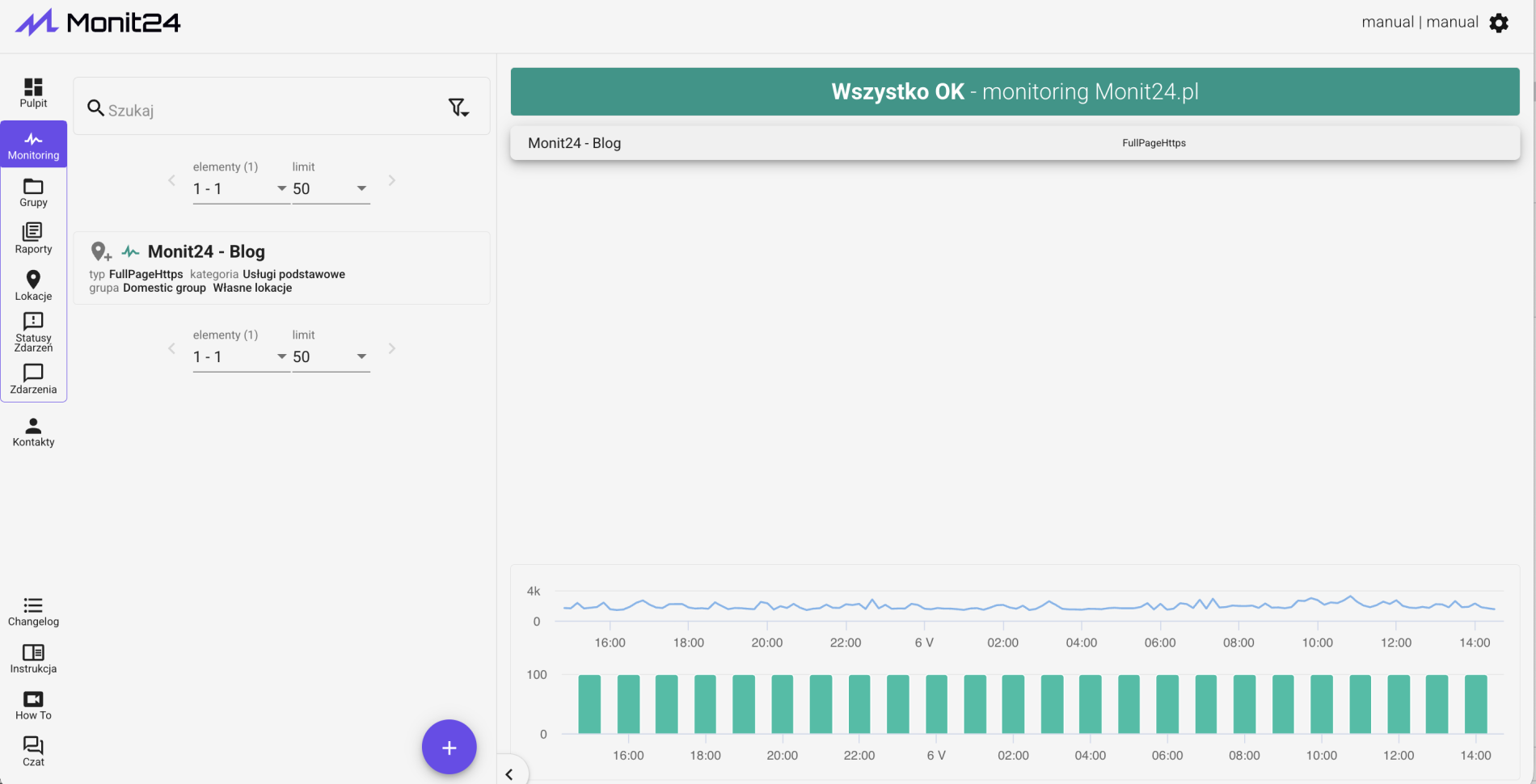Open Kontakty person icon
Image resolution: width=1536 pixels, height=784 pixels.
[x=33, y=432]
